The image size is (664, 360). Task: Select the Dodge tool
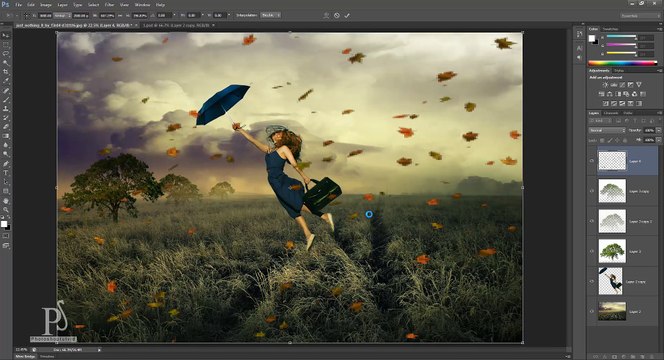[6, 154]
